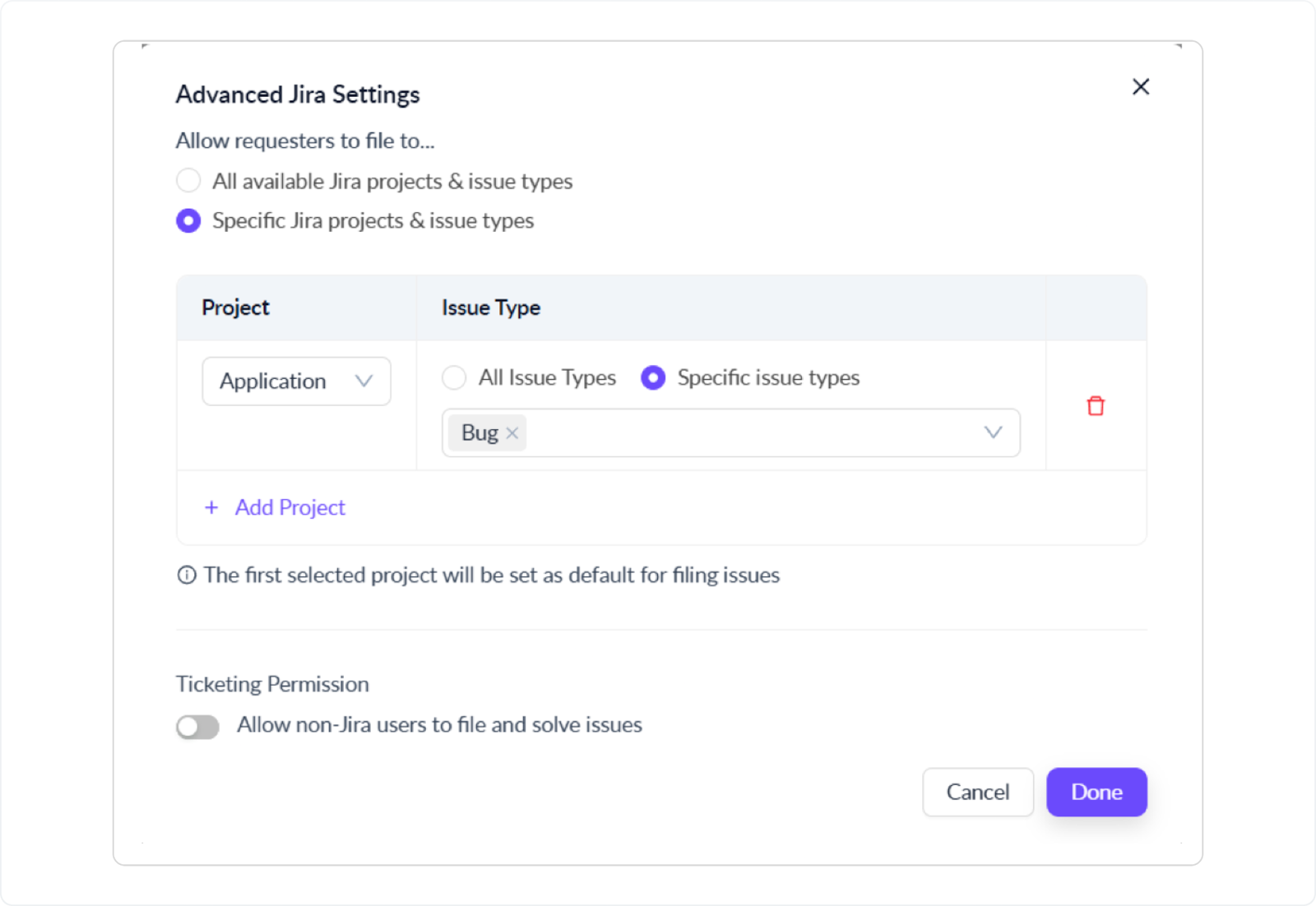
Task: Close the Advanced Jira Settings dialog
Action: click(x=1140, y=87)
